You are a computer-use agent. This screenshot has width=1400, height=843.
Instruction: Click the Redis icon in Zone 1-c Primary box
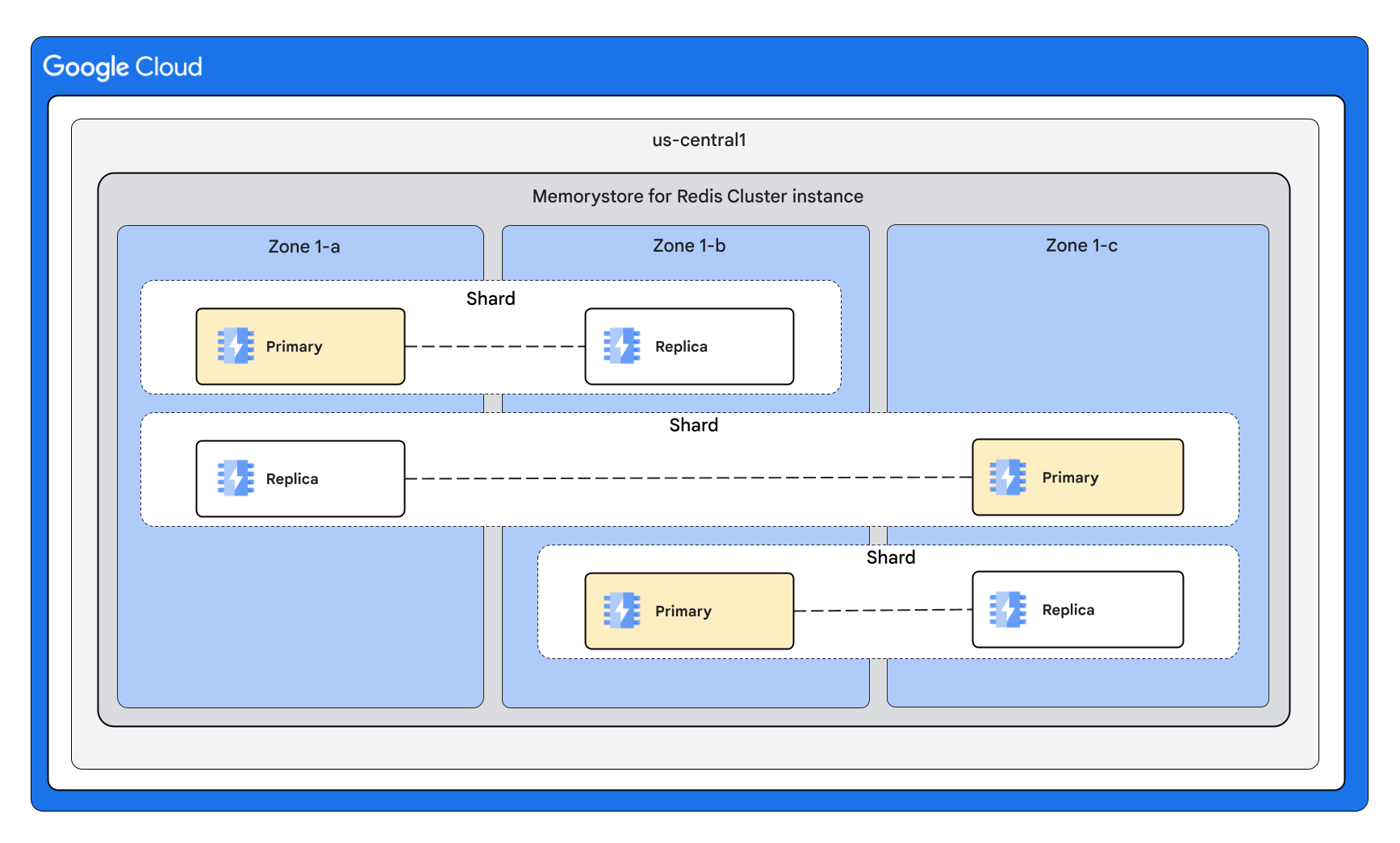(1008, 477)
